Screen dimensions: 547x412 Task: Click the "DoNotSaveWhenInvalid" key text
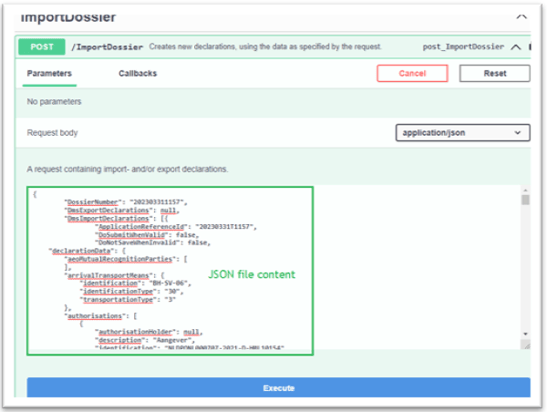click(137, 242)
